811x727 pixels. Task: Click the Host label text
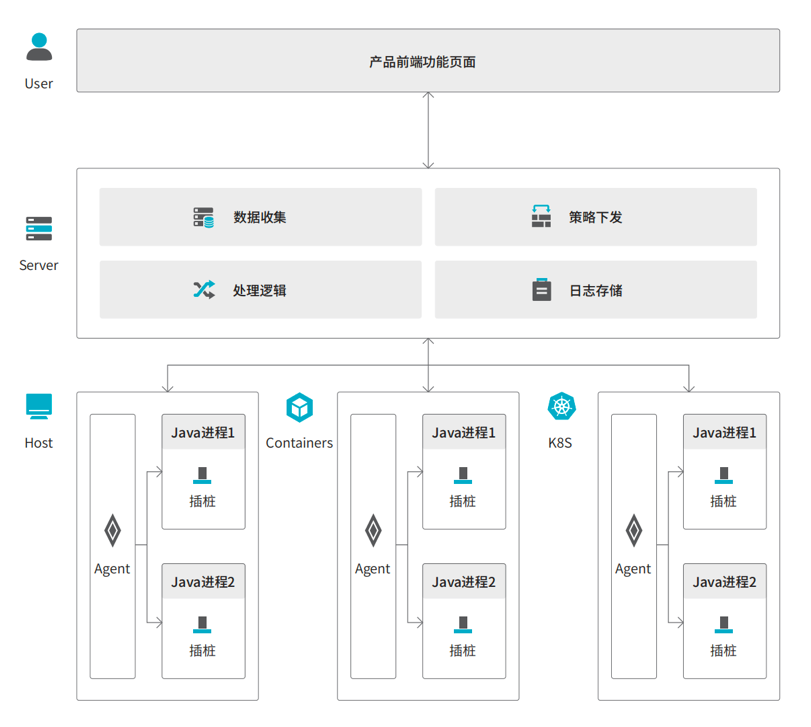pos(39,443)
